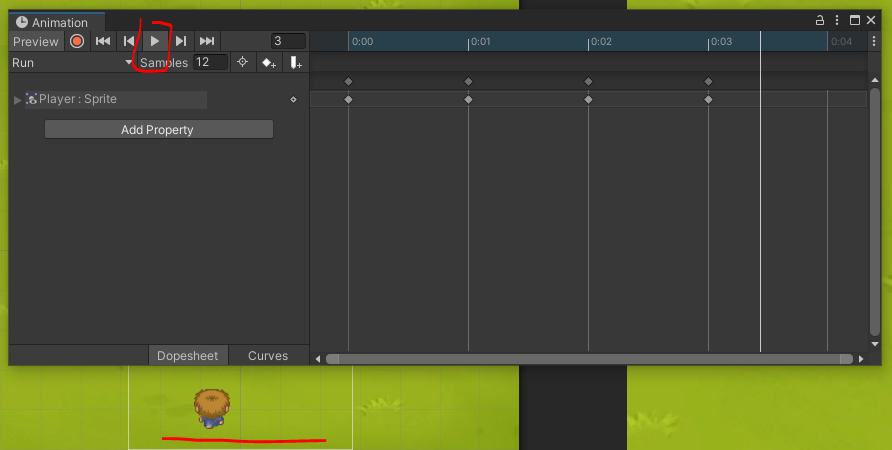Viewport: 892px width, 450px height.
Task: Go to the previous keyframe
Action: pos(129,41)
